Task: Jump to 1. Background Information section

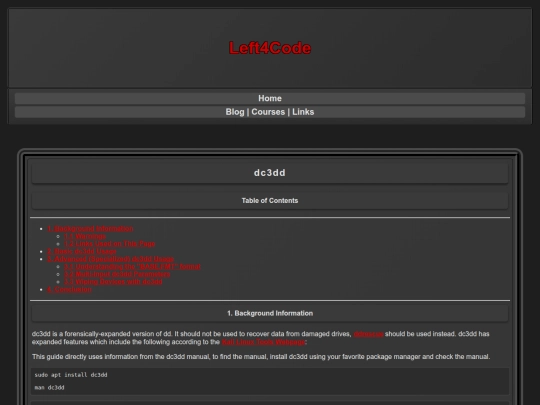Action: 90,229
